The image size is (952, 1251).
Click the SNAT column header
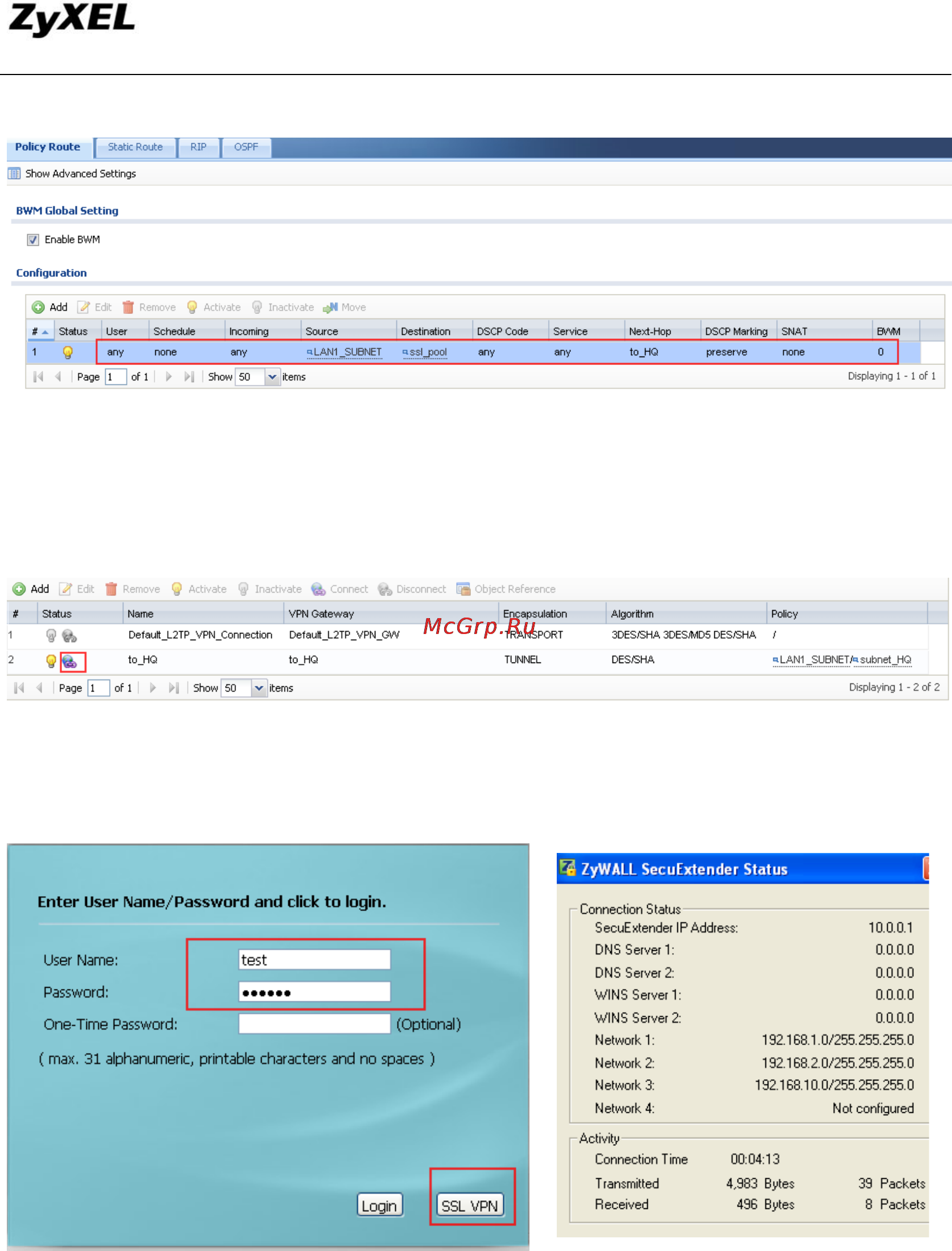(x=824, y=332)
